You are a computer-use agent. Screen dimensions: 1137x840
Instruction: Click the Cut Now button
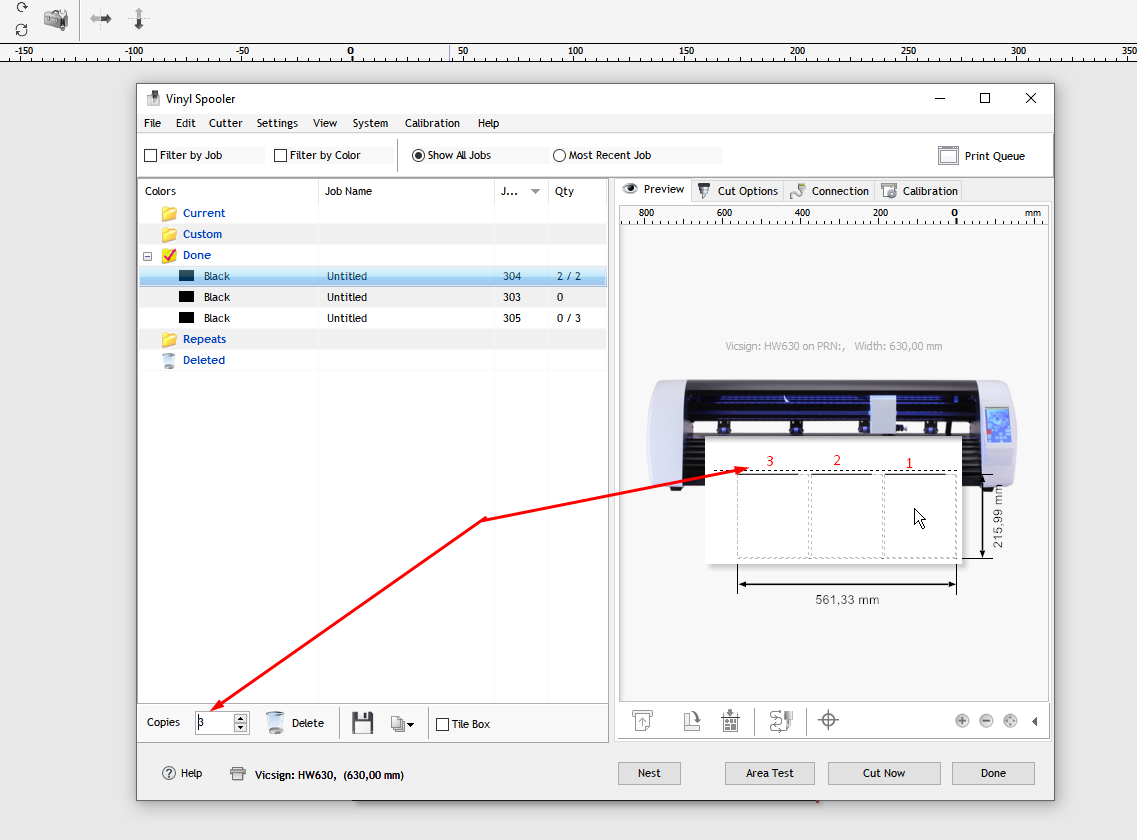click(884, 773)
